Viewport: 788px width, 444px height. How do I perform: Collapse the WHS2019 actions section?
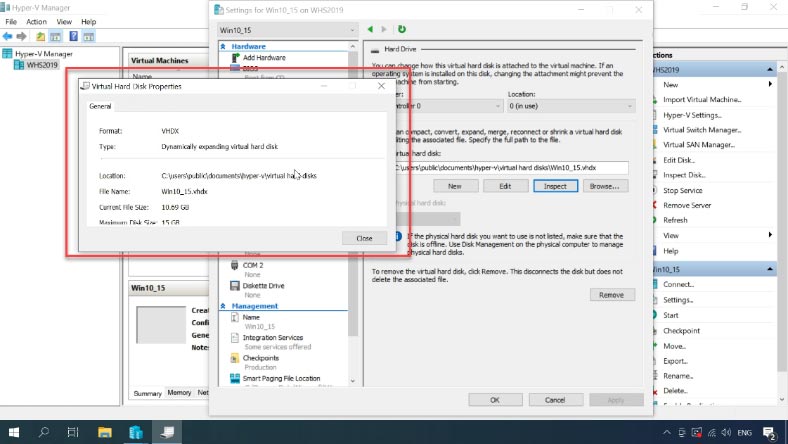tap(769, 69)
